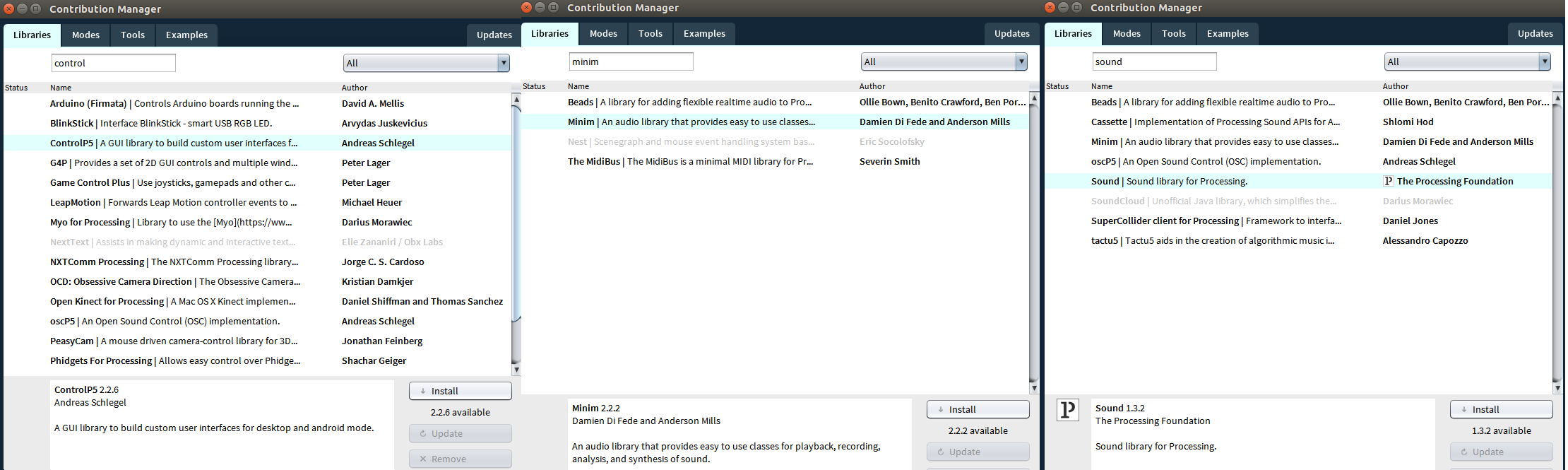Click the Update button below 1.3.2 available
This screenshot has width=1568, height=470.
point(1502,452)
